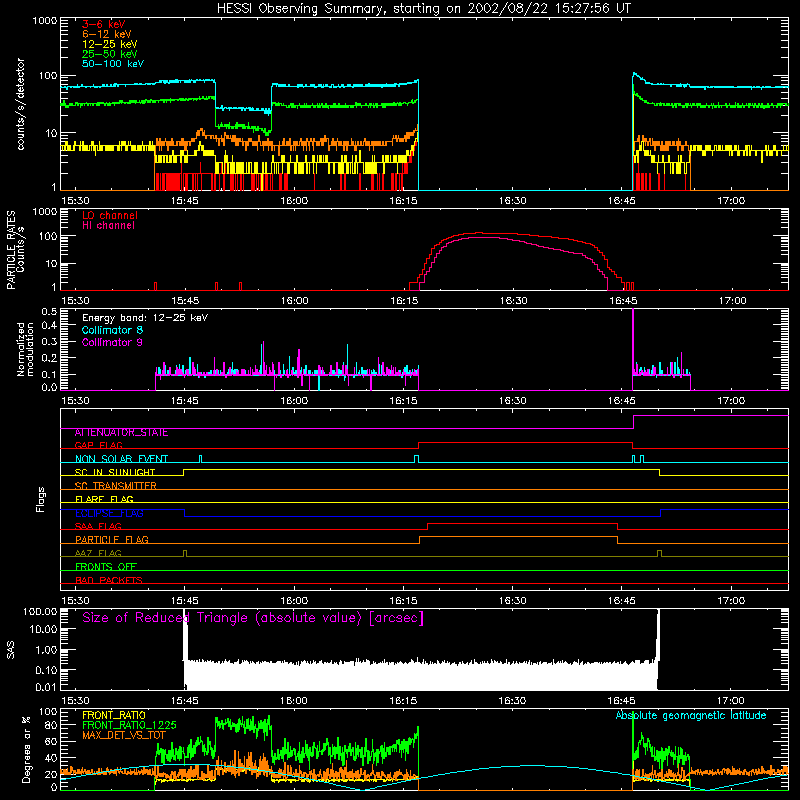Click the 15:30 time tick under the Flags panel

76,601
